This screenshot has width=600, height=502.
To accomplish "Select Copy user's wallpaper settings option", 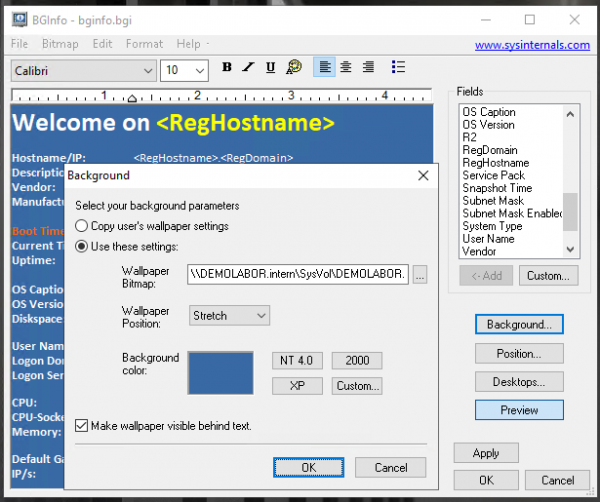I will [82, 226].
